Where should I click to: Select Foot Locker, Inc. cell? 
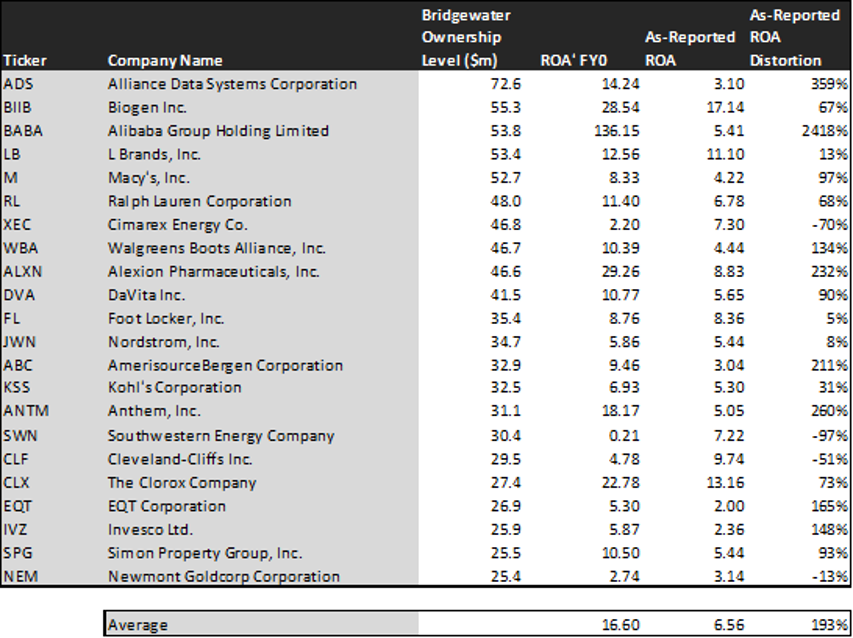coord(166,318)
